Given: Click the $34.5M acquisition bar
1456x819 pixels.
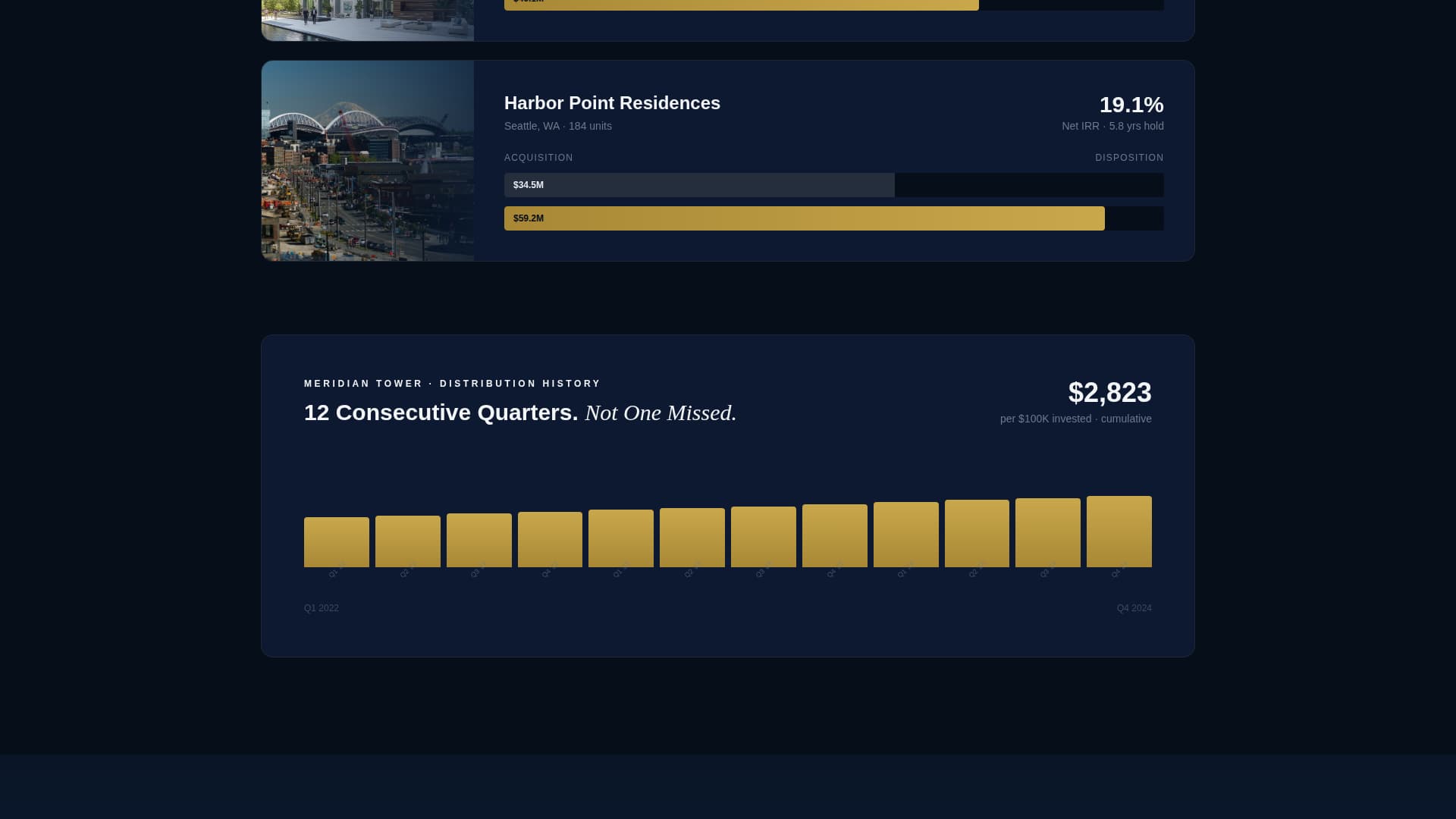Looking at the screenshot, I should 699,185.
